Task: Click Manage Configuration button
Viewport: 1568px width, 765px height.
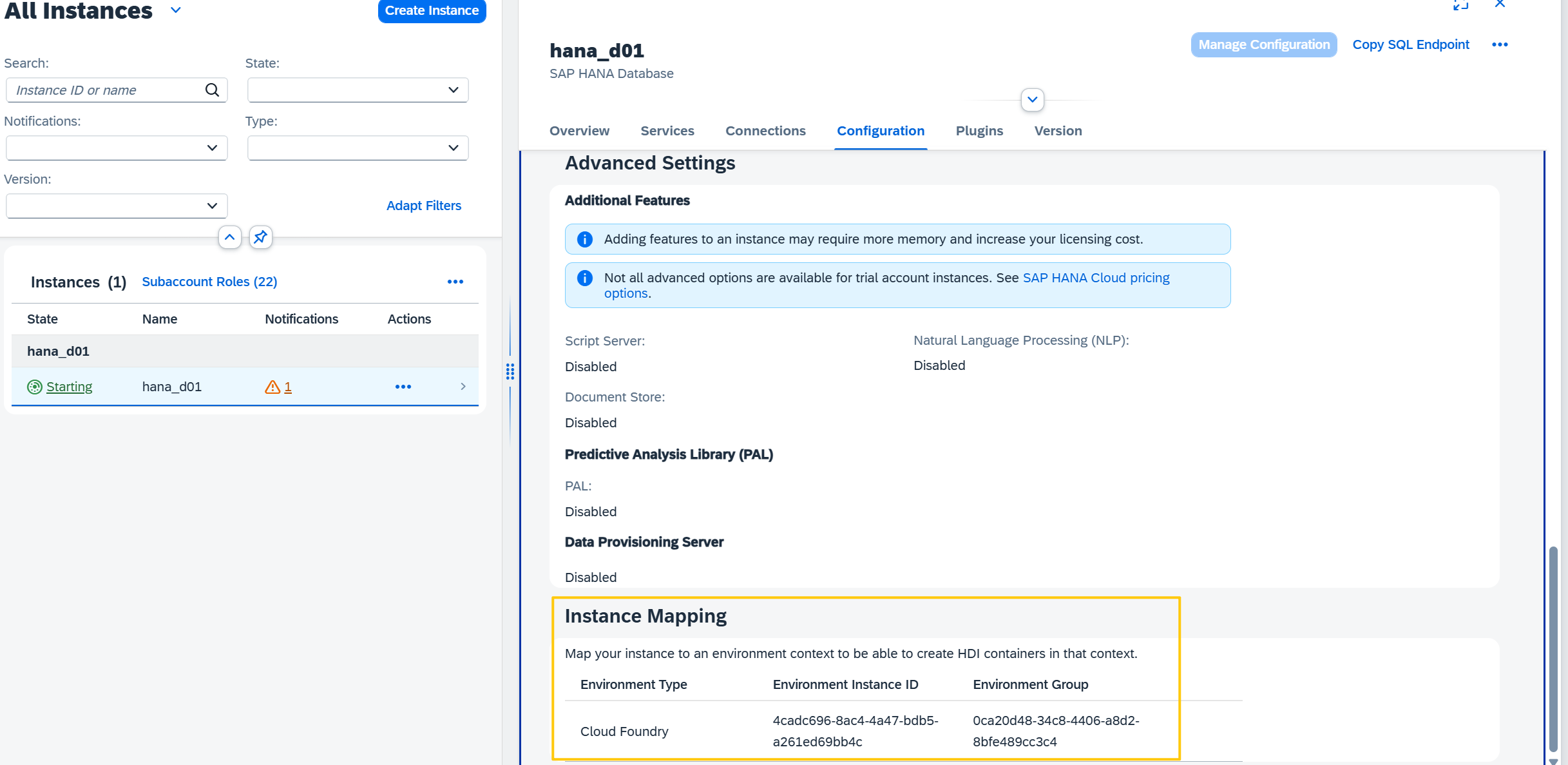Action: click(1264, 44)
